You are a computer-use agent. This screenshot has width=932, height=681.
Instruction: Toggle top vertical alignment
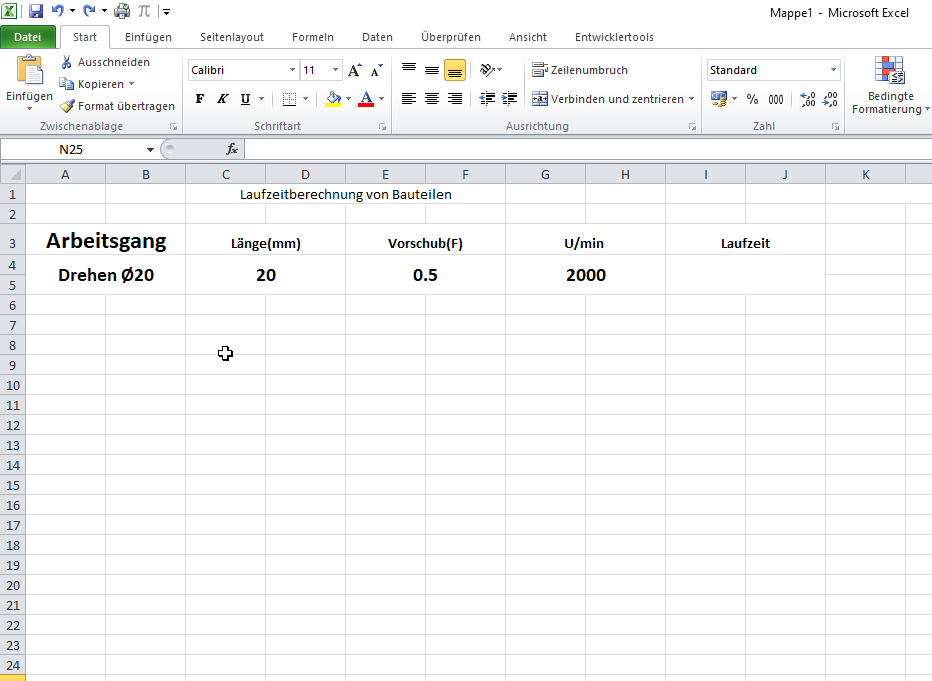[x=409, y=70]
